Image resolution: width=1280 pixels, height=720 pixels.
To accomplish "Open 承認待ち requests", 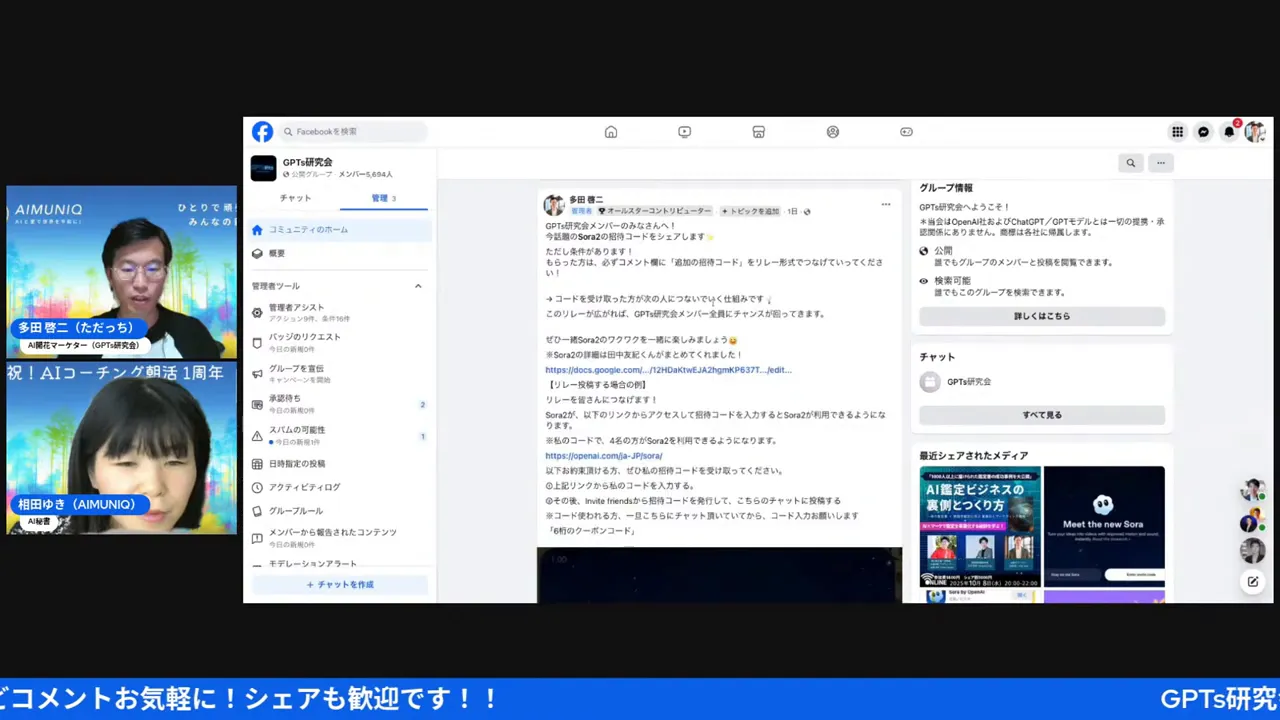I will click(x=340, y=404).
